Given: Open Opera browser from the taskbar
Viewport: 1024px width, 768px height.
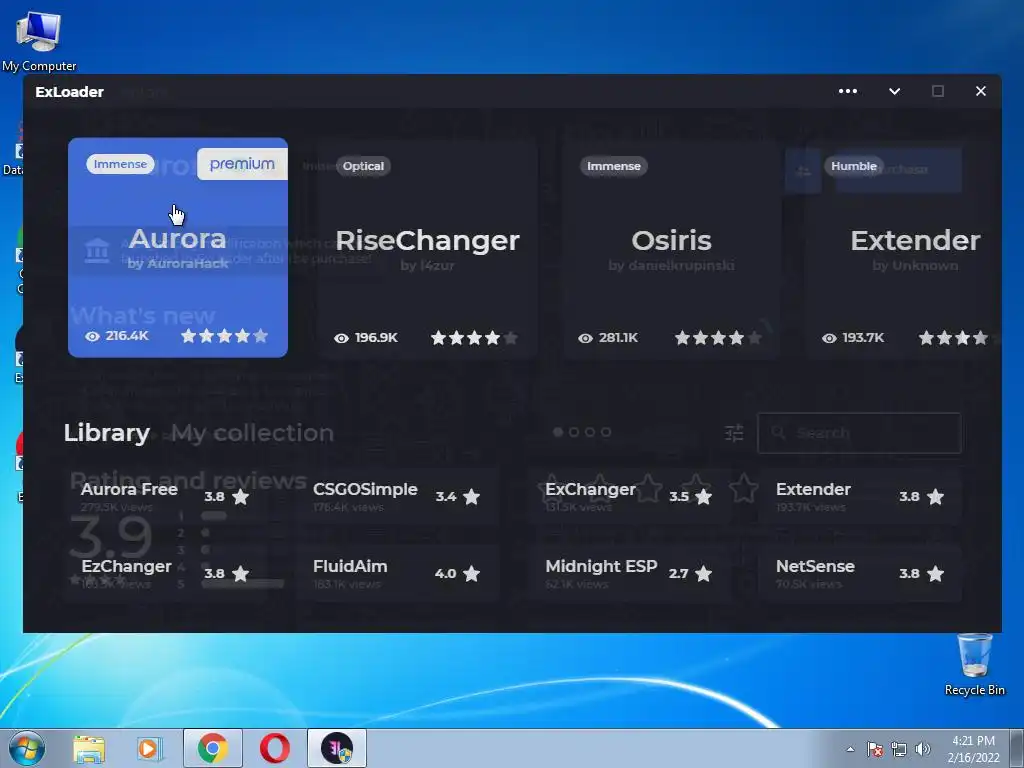Looking at the screenshot, I should point(275,748).
